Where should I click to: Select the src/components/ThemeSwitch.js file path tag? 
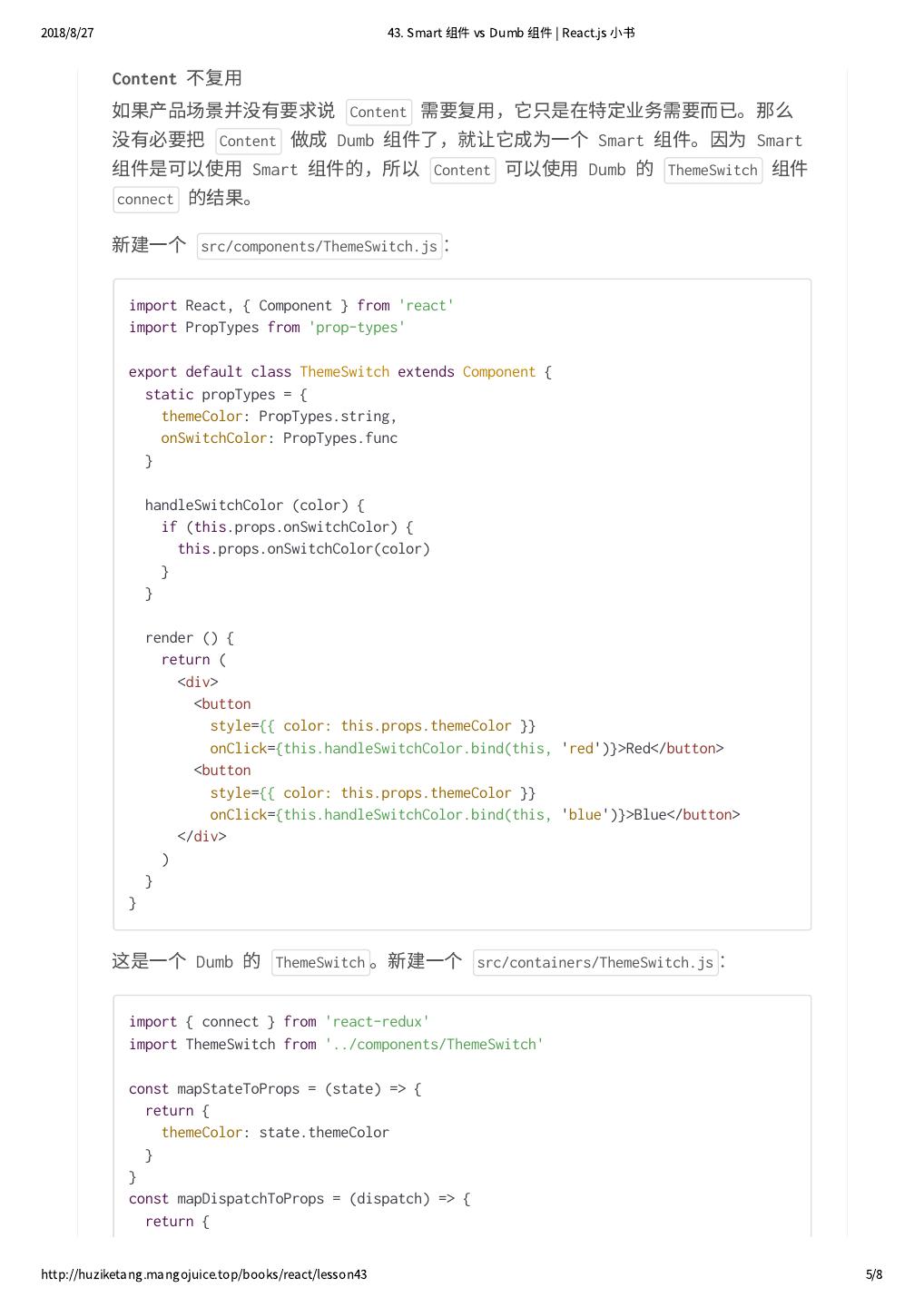pos(319,246)
